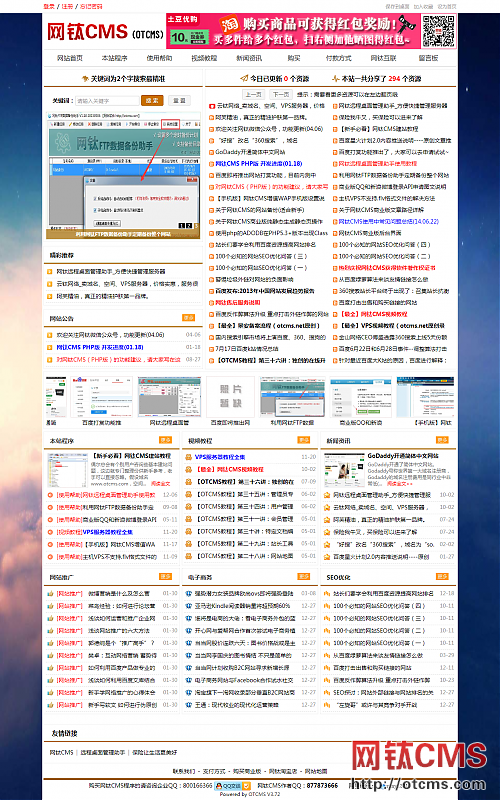Click 更多 in the 网站推广 section

coord(165,577)
